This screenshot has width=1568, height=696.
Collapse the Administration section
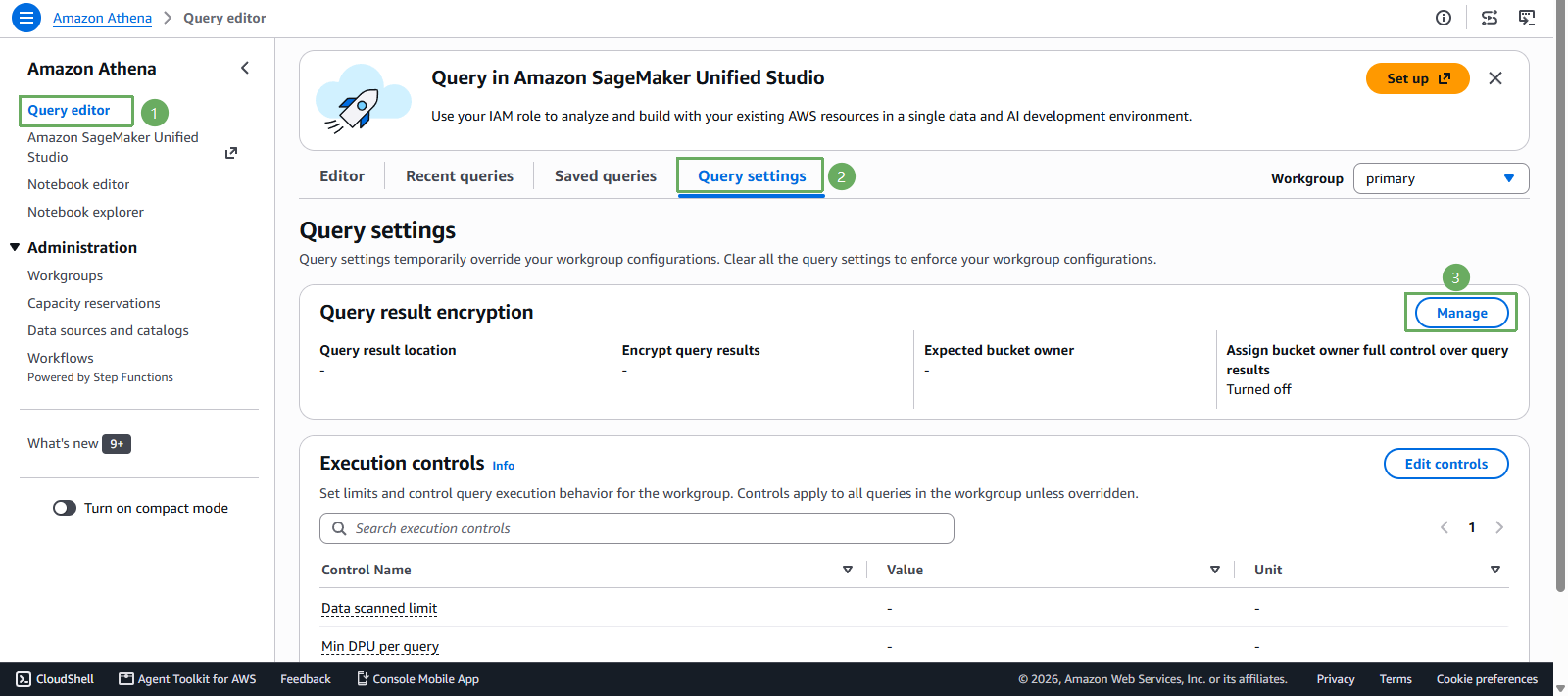coord(15,247)
